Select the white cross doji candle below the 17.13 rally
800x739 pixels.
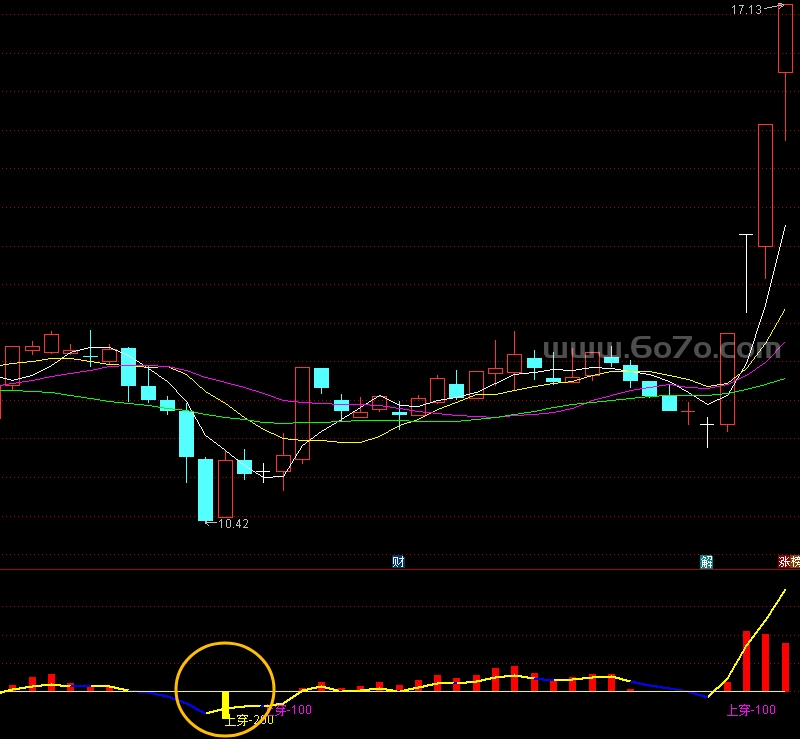tap(707, 431)
